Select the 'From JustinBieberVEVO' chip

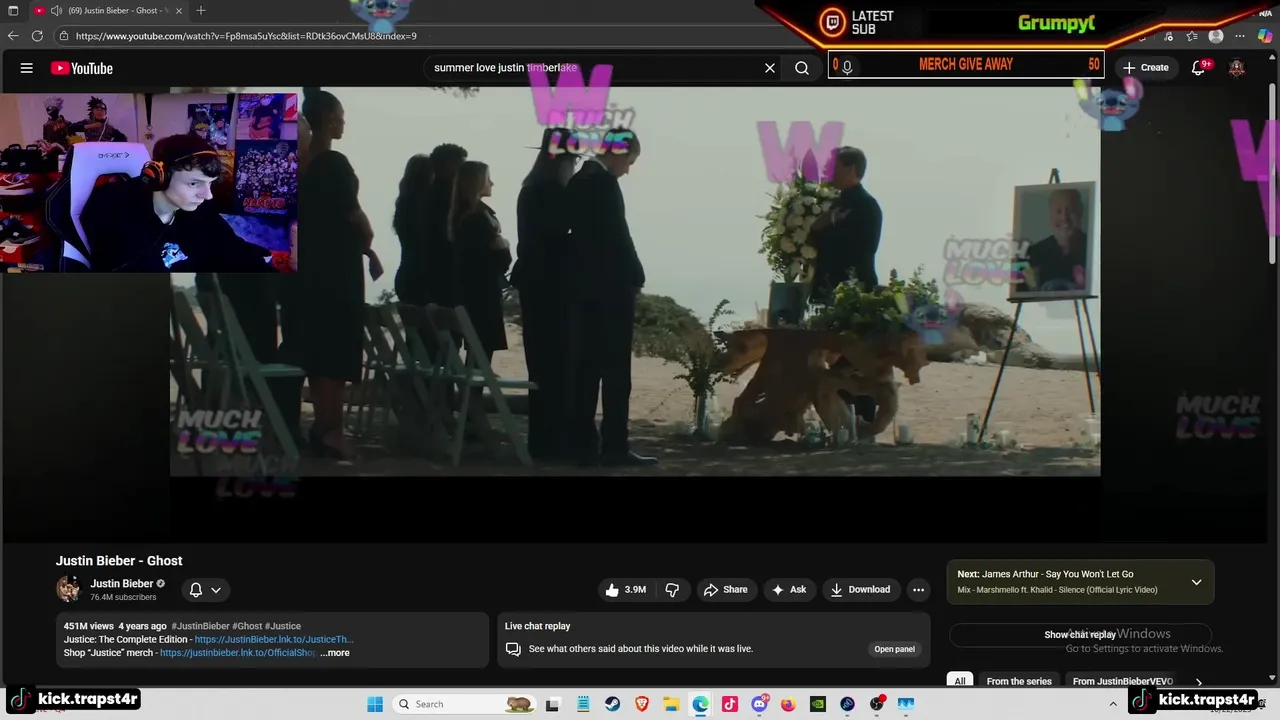(1122, 681)
